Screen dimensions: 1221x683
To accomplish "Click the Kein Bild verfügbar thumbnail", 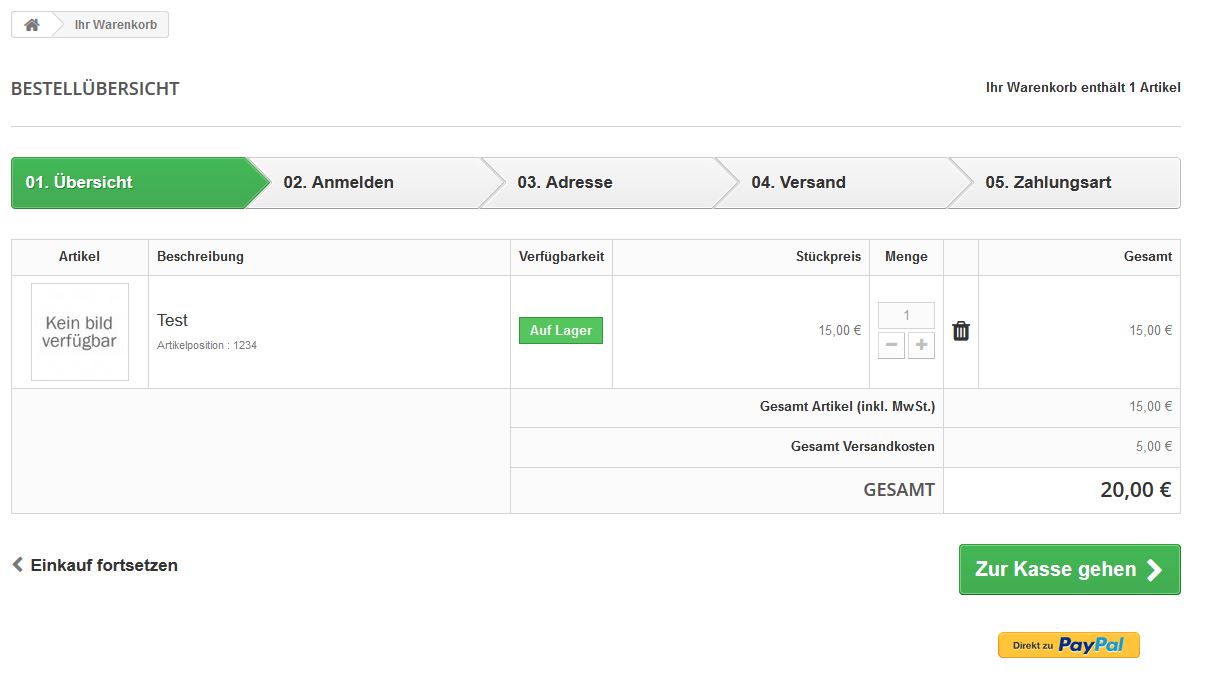I will pos(80,332).
